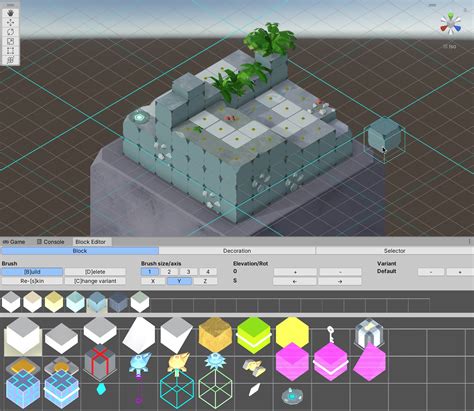
Task: Pick the magenta slope block
Action: (x=369, y=362)
